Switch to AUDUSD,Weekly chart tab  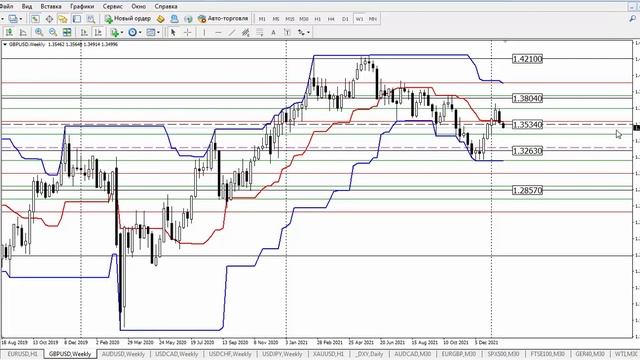[123, 354]
